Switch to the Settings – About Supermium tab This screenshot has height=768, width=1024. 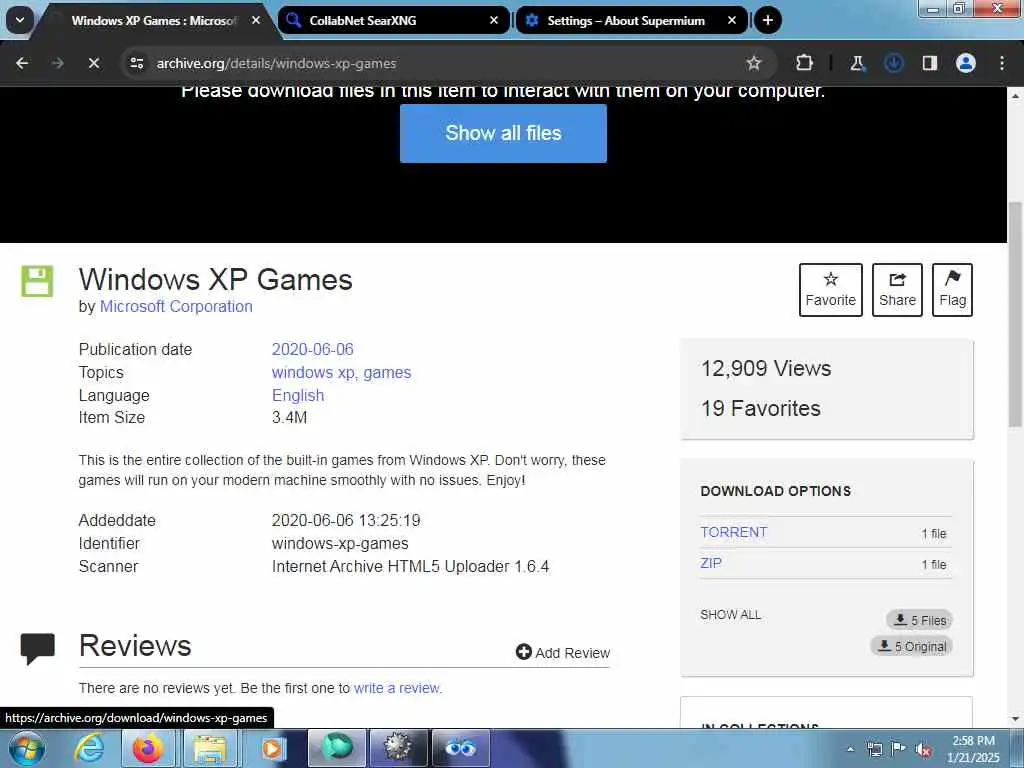tap(632, 20)
